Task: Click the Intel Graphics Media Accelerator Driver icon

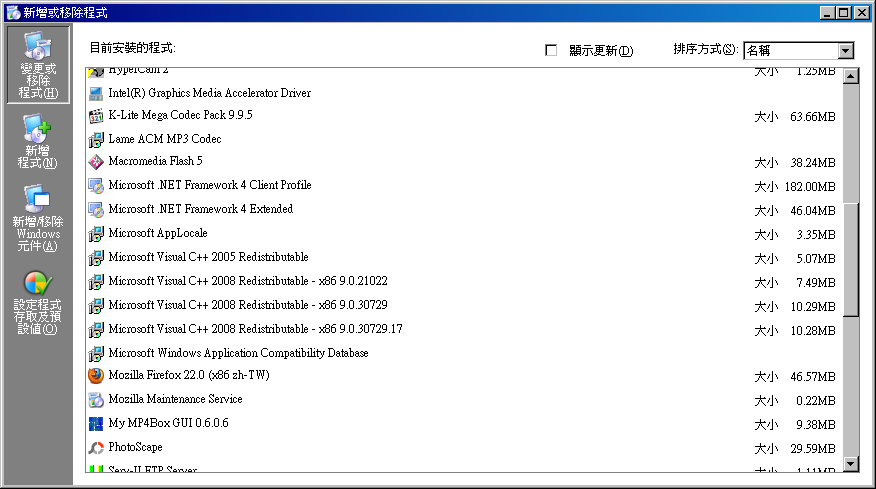Action: [x=96, y=93]
